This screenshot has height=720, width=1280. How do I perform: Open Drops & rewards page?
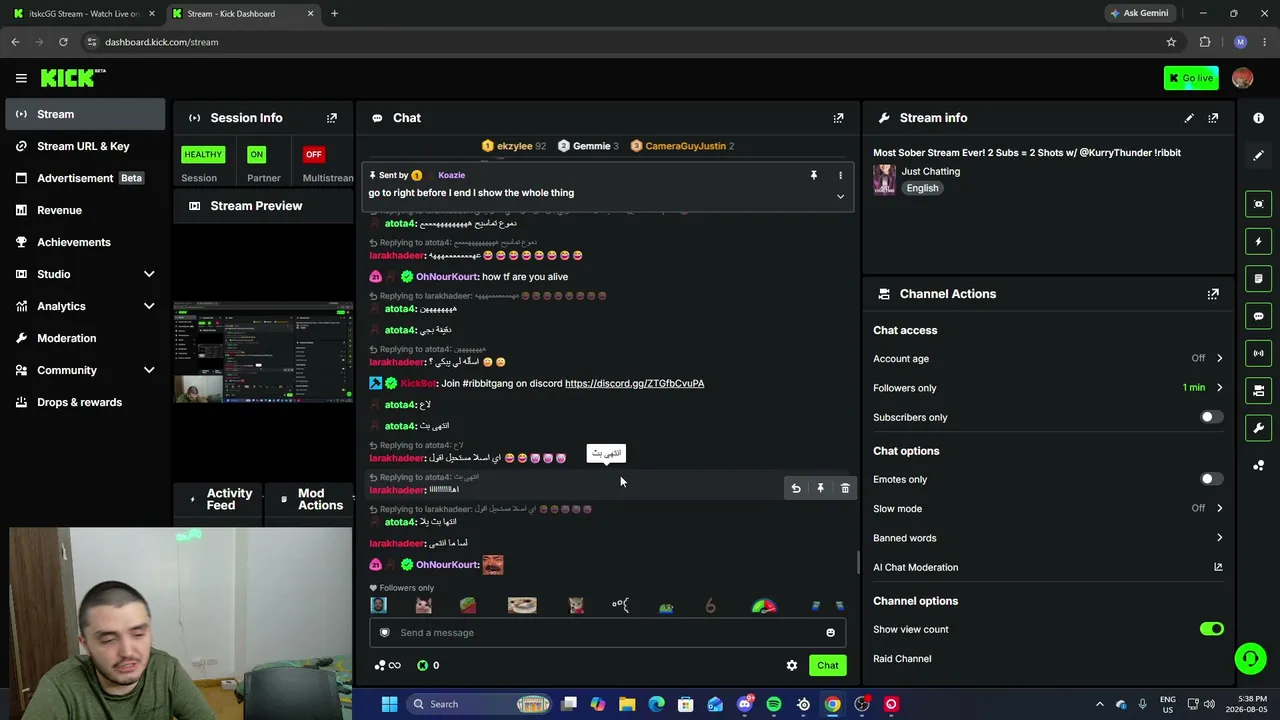[x=85, y=402]
